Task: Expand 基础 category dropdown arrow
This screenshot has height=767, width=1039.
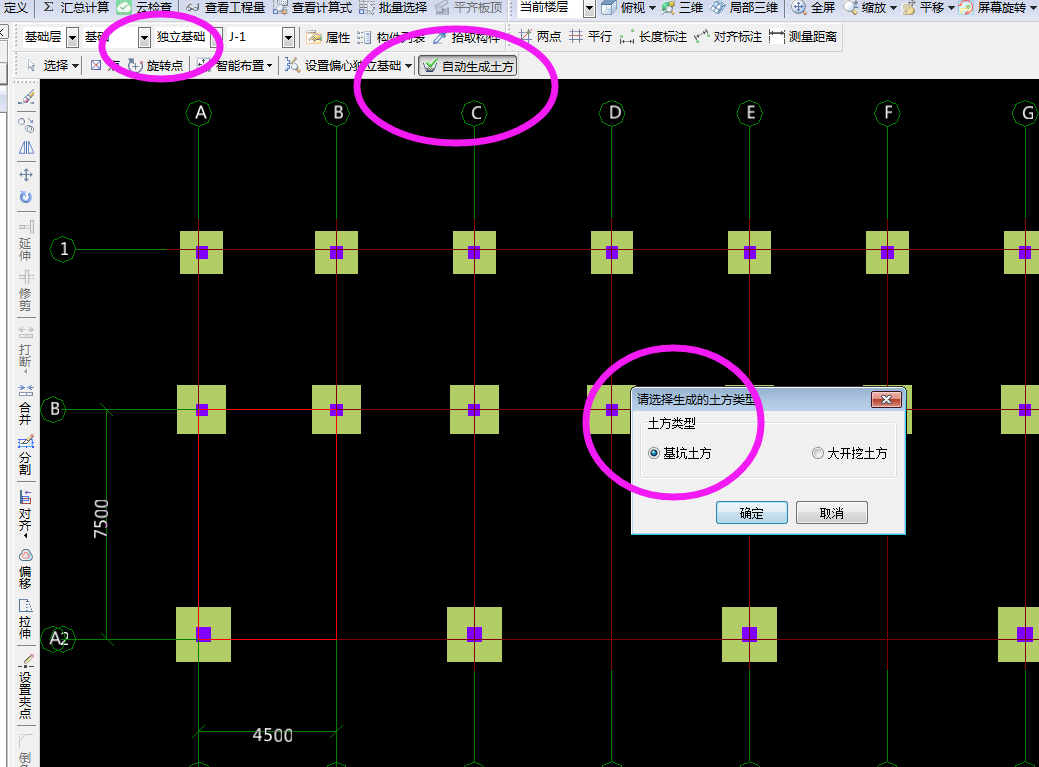Action: click(x=144, y=37)
